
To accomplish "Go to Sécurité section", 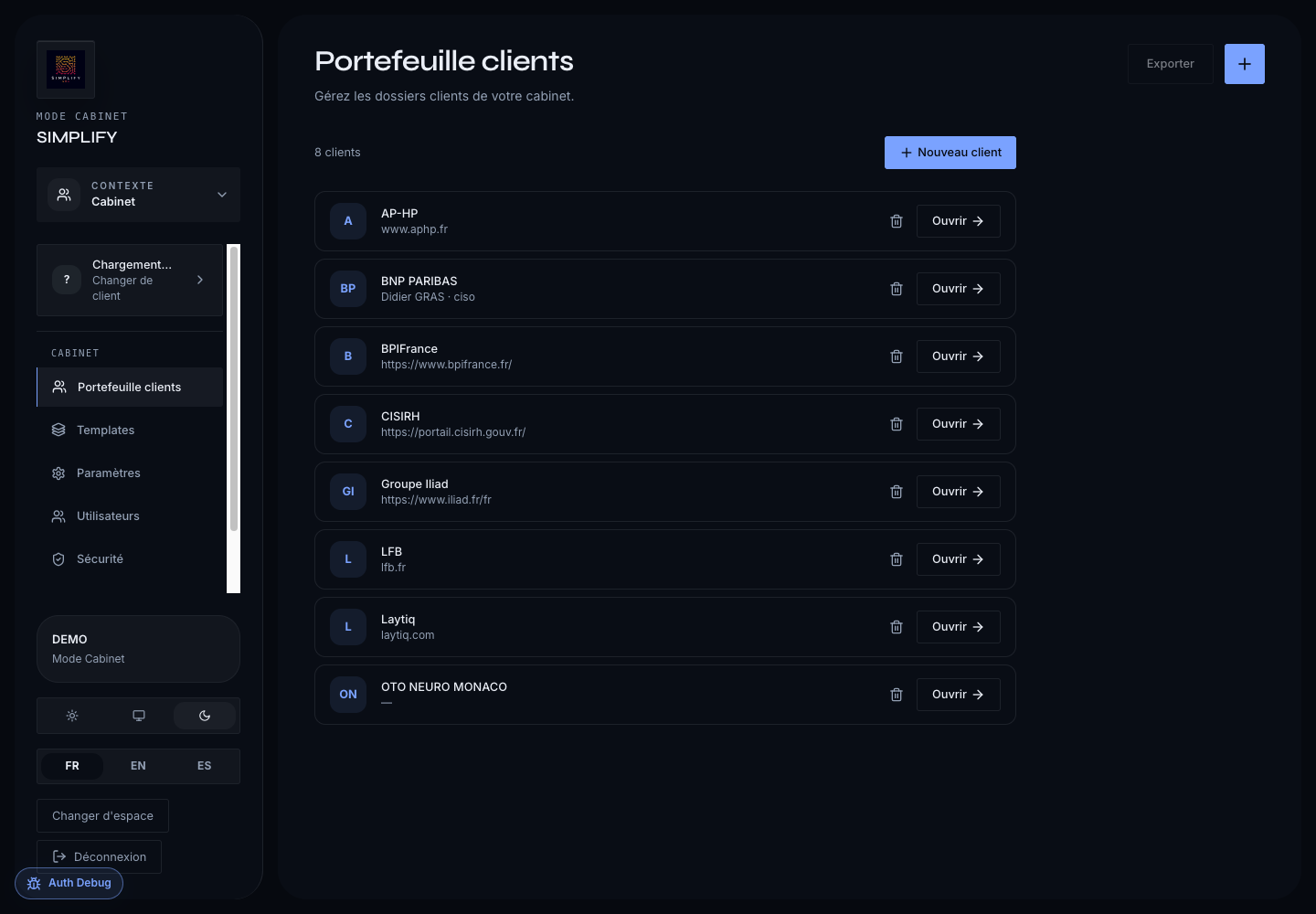I will (130, 559).
